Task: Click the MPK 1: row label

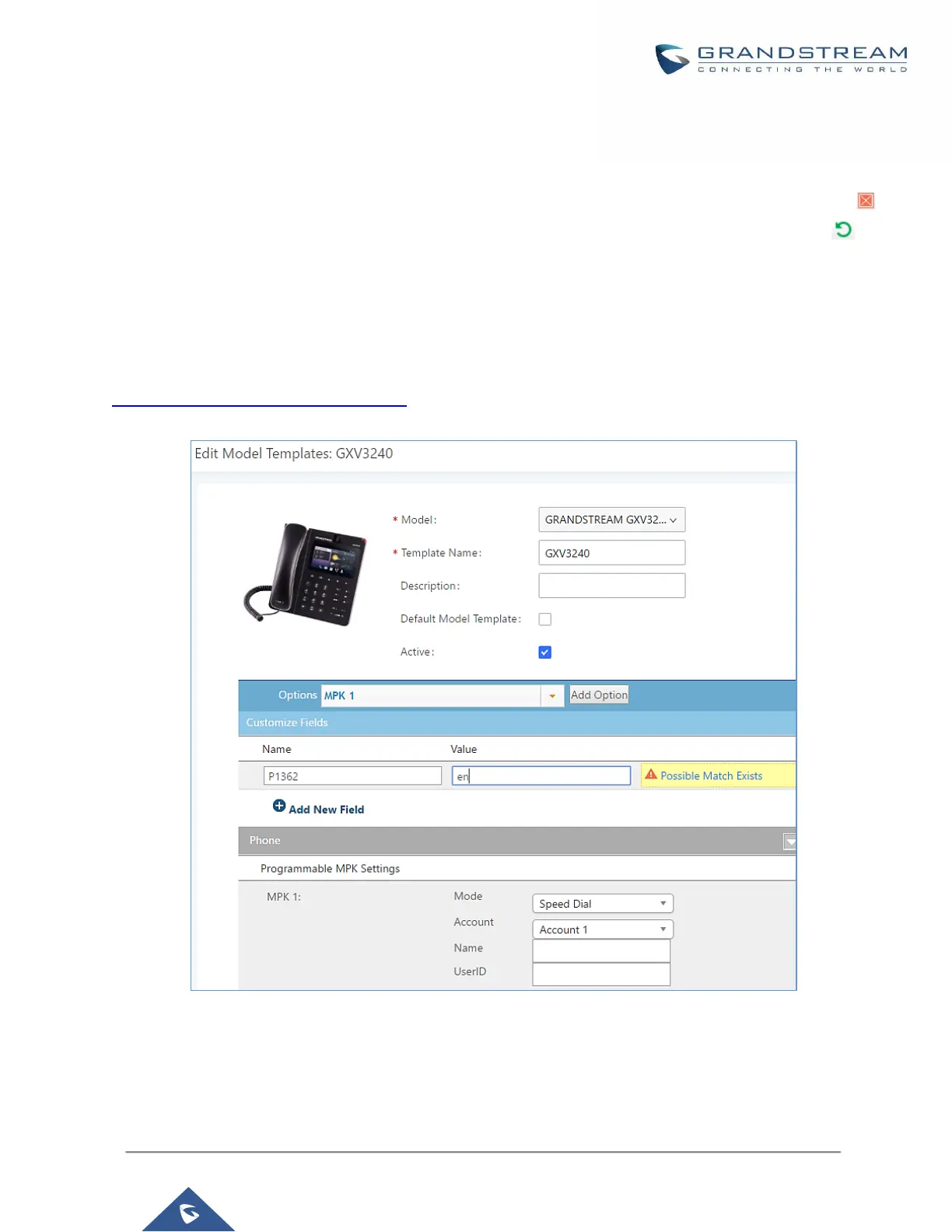Action: coord(284,897)
